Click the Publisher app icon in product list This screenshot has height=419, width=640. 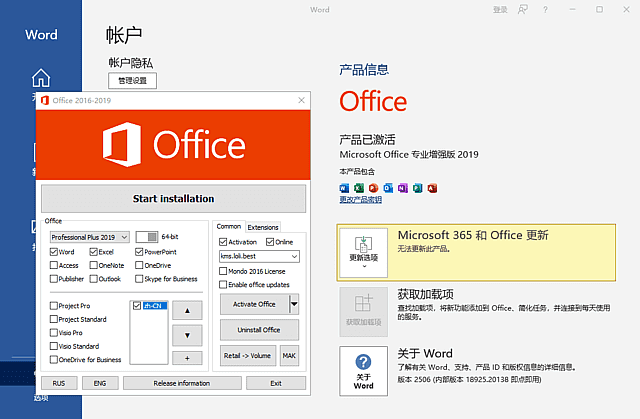coord(418,188)
